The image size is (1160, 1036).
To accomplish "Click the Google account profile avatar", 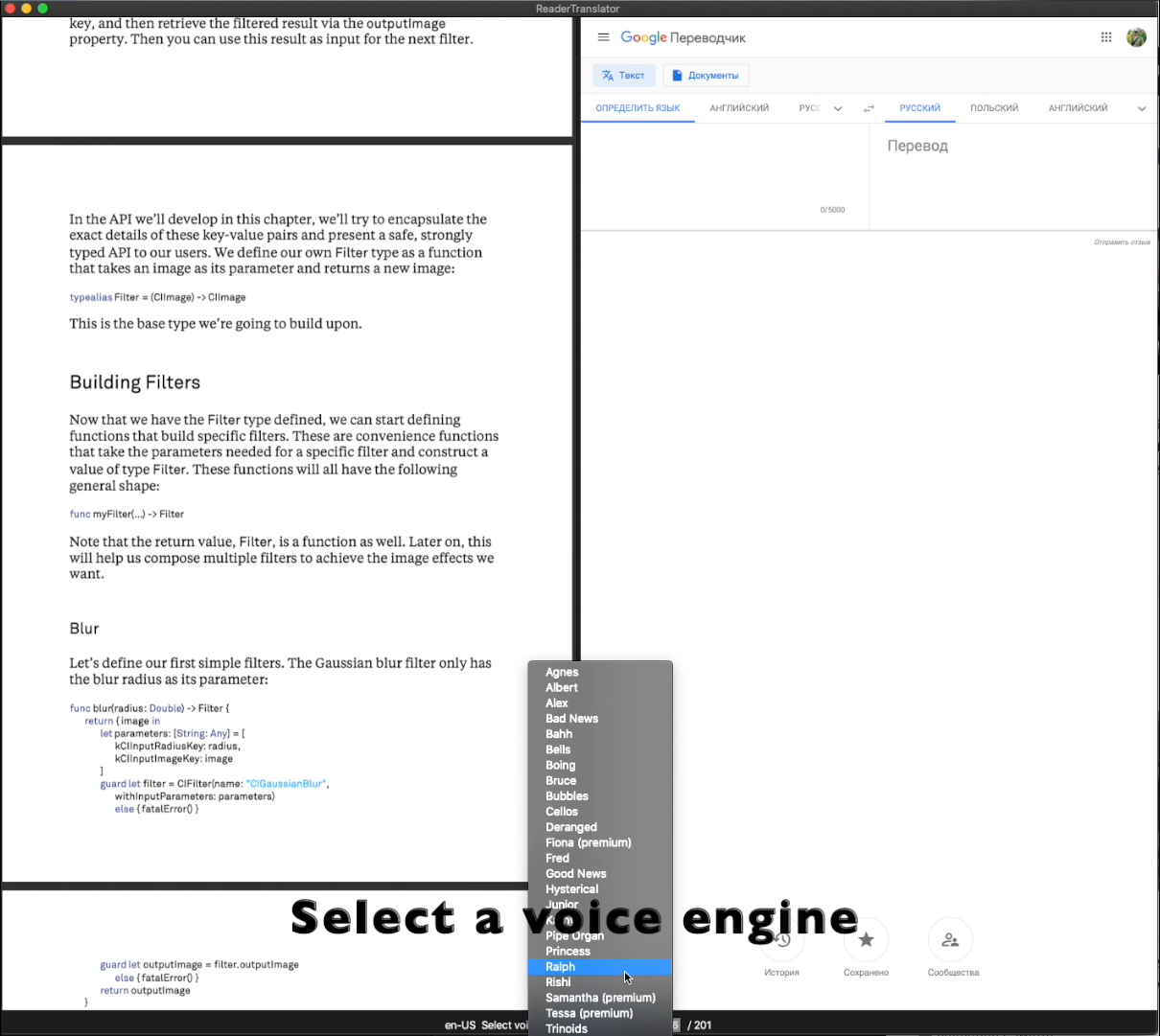I will 1136,37.
